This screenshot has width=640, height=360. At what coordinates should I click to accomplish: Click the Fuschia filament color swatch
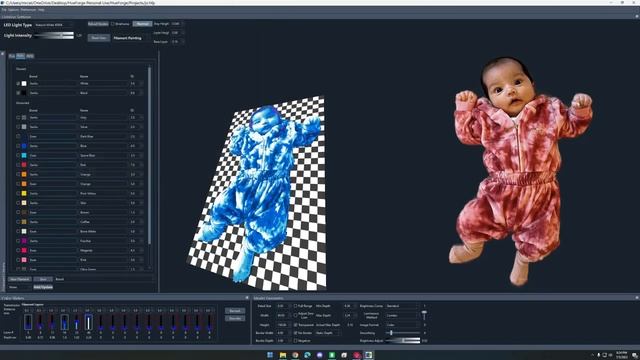[24, 241]
